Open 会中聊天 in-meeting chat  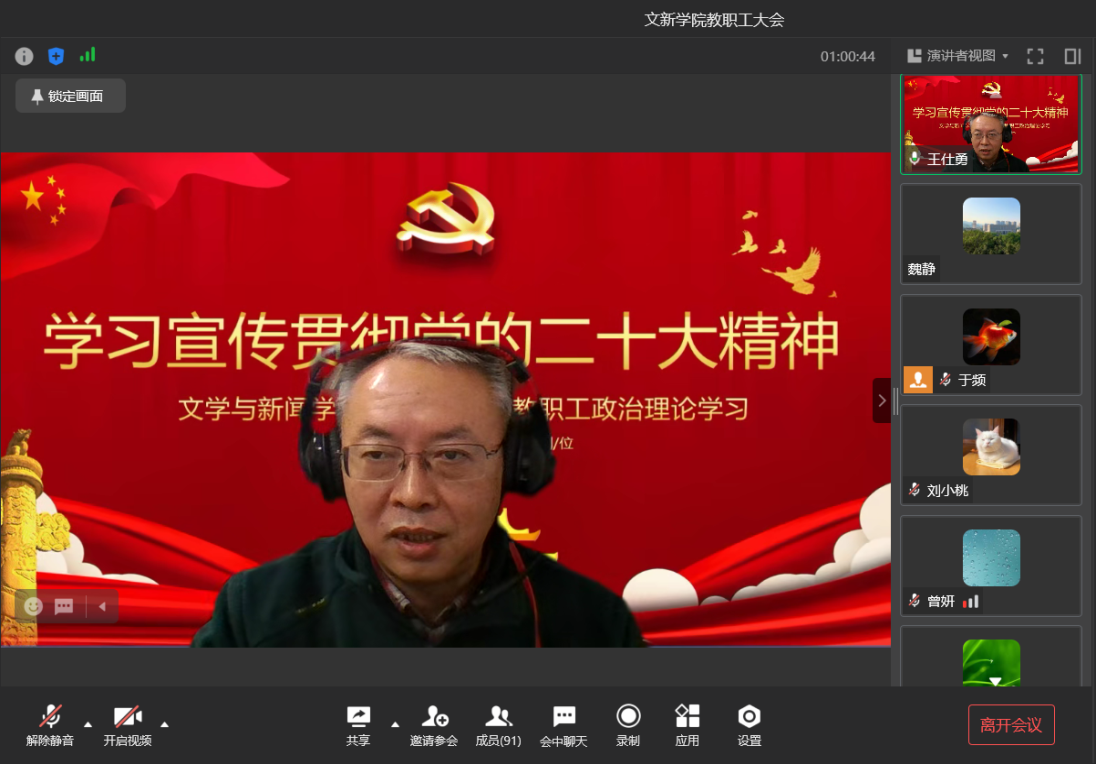564,725
